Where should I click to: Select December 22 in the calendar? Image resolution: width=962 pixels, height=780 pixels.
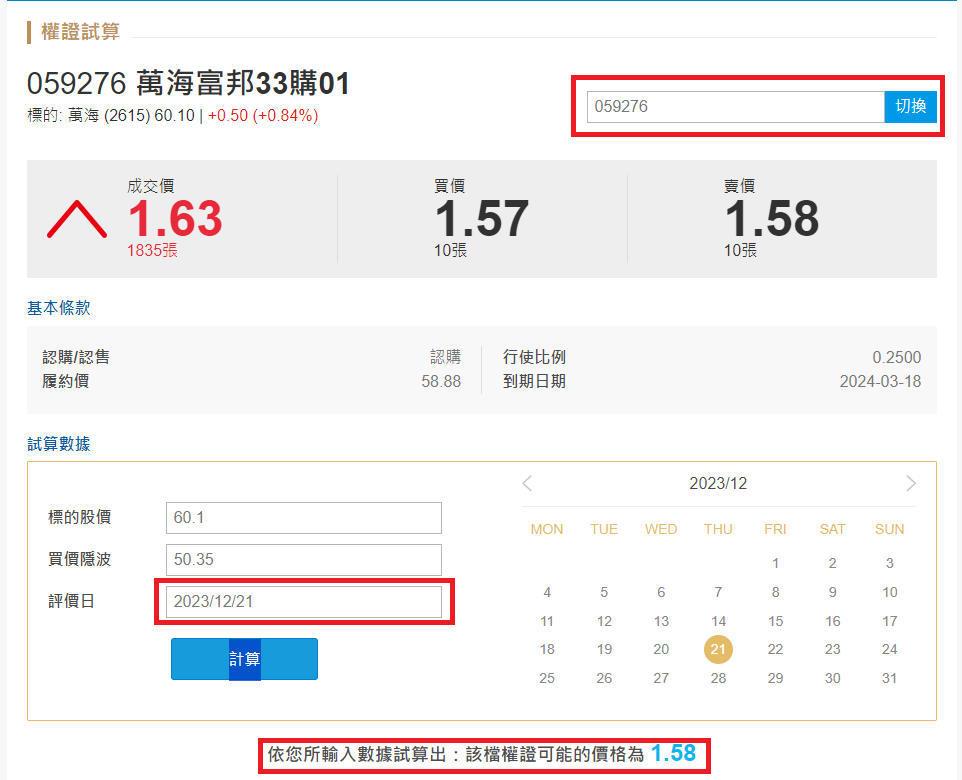[x=775, y=649]
